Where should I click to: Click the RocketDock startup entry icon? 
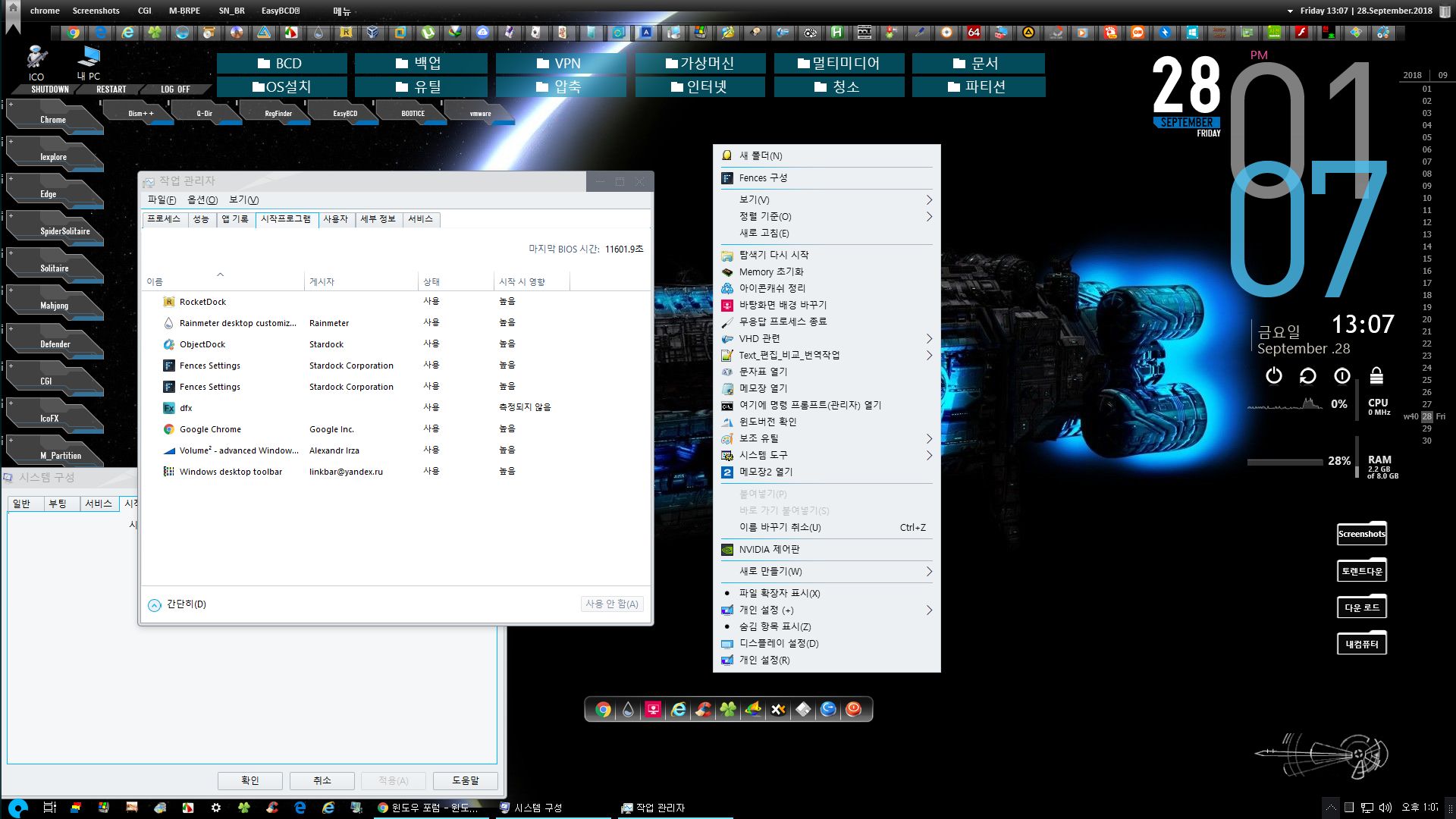click(x=168, y=302)
